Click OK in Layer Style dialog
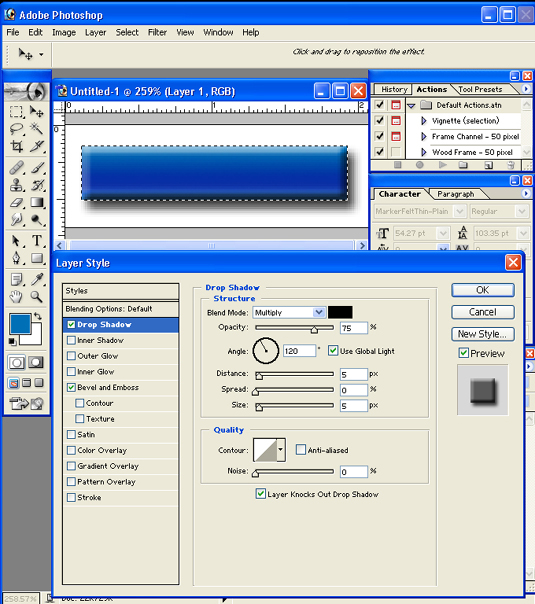The height and width of the screenshot is (604, 535). (483, 290)
